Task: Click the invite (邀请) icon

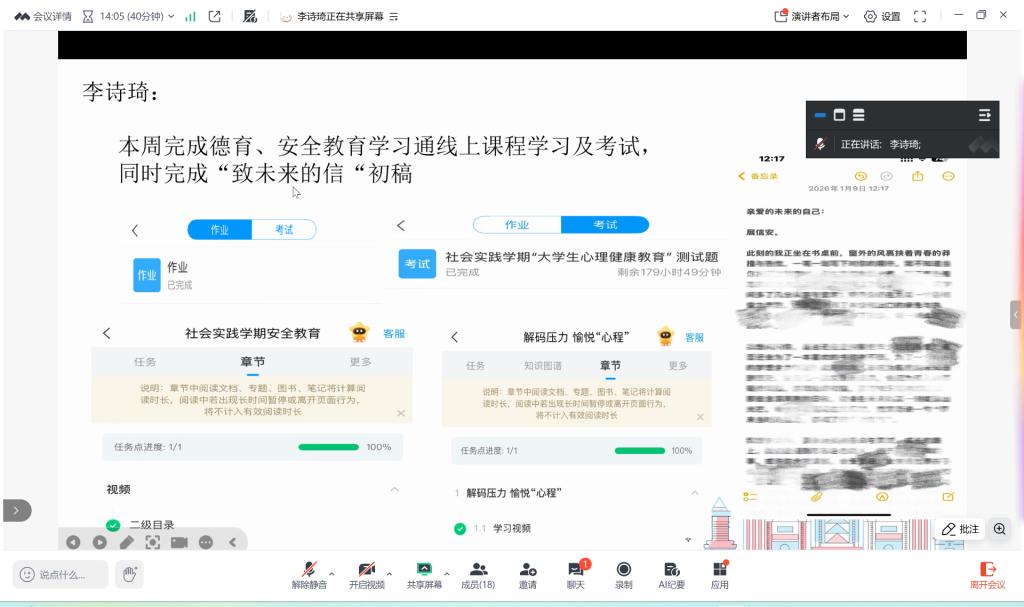Action: 527,574
